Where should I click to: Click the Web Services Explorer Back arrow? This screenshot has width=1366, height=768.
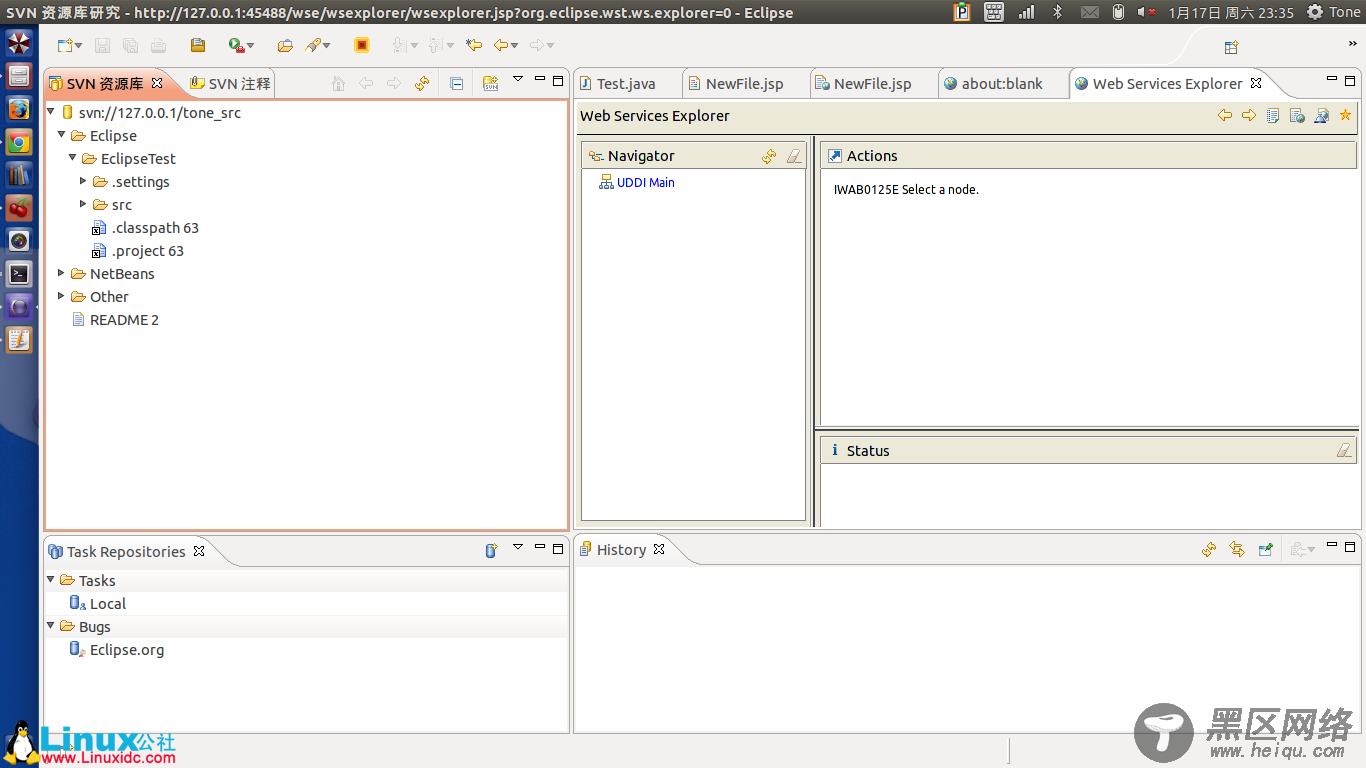tap(1224, 115)
